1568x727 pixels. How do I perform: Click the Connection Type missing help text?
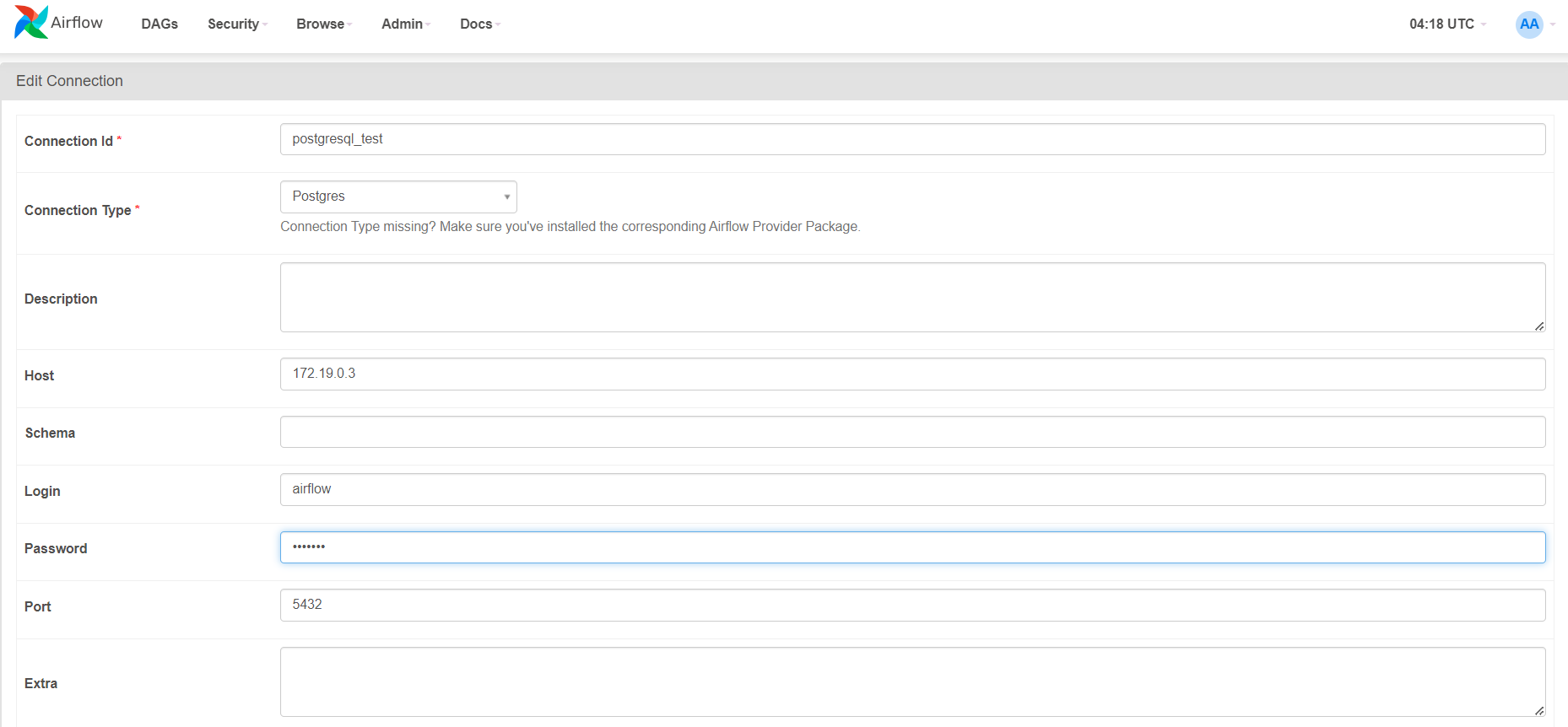click(x=570, y=226)
